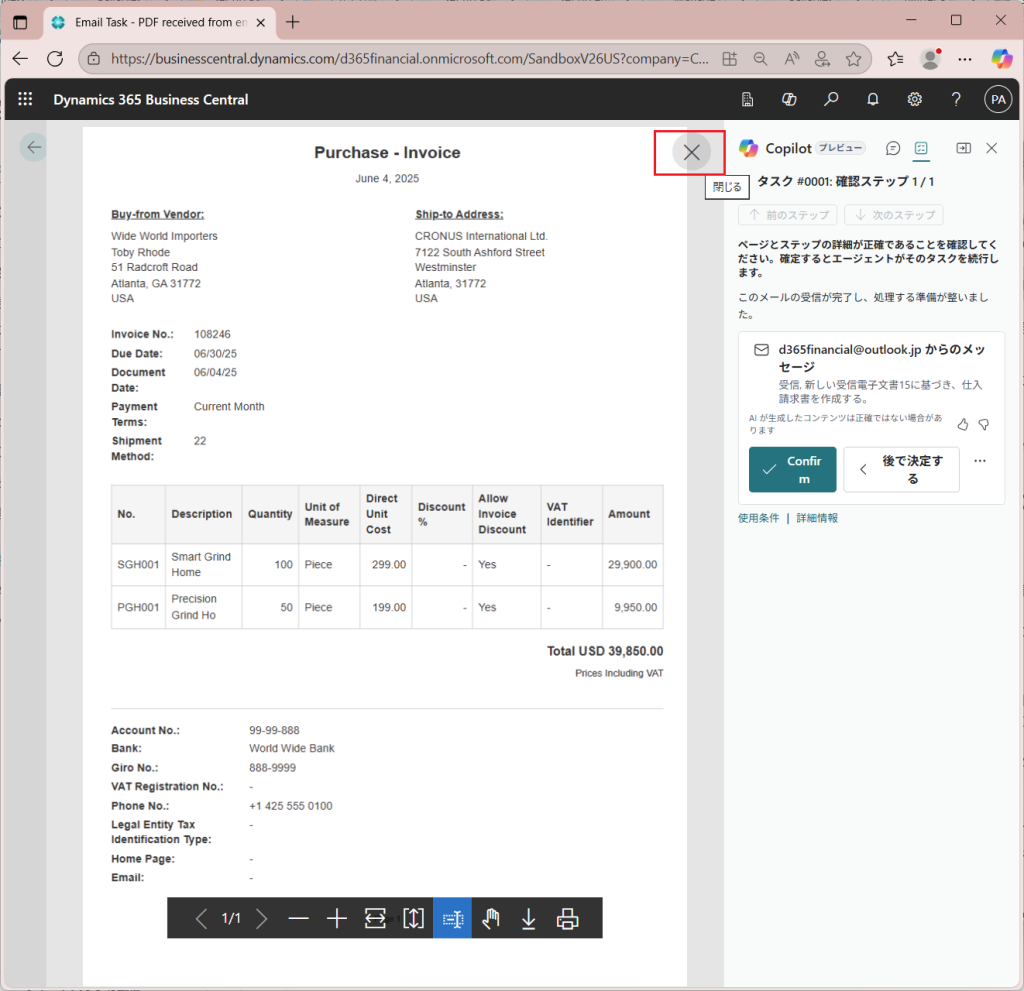Open the PA user account avatar
The height and width of the screenshot is (991, 1024).
coord(998,99)
